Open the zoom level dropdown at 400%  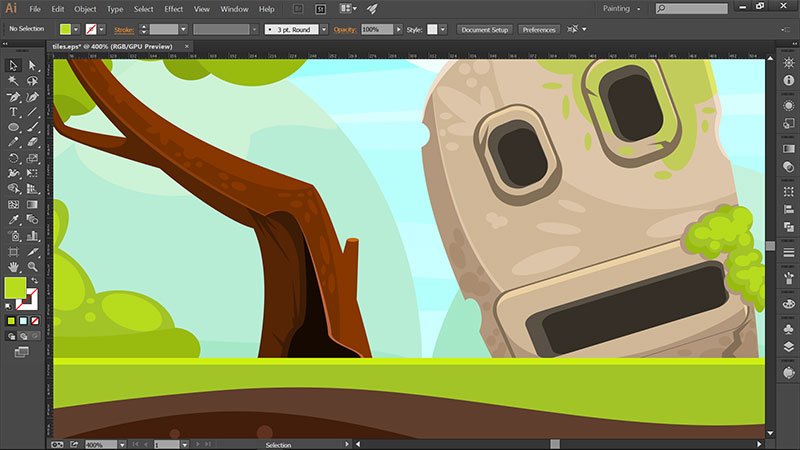(122, 445)
